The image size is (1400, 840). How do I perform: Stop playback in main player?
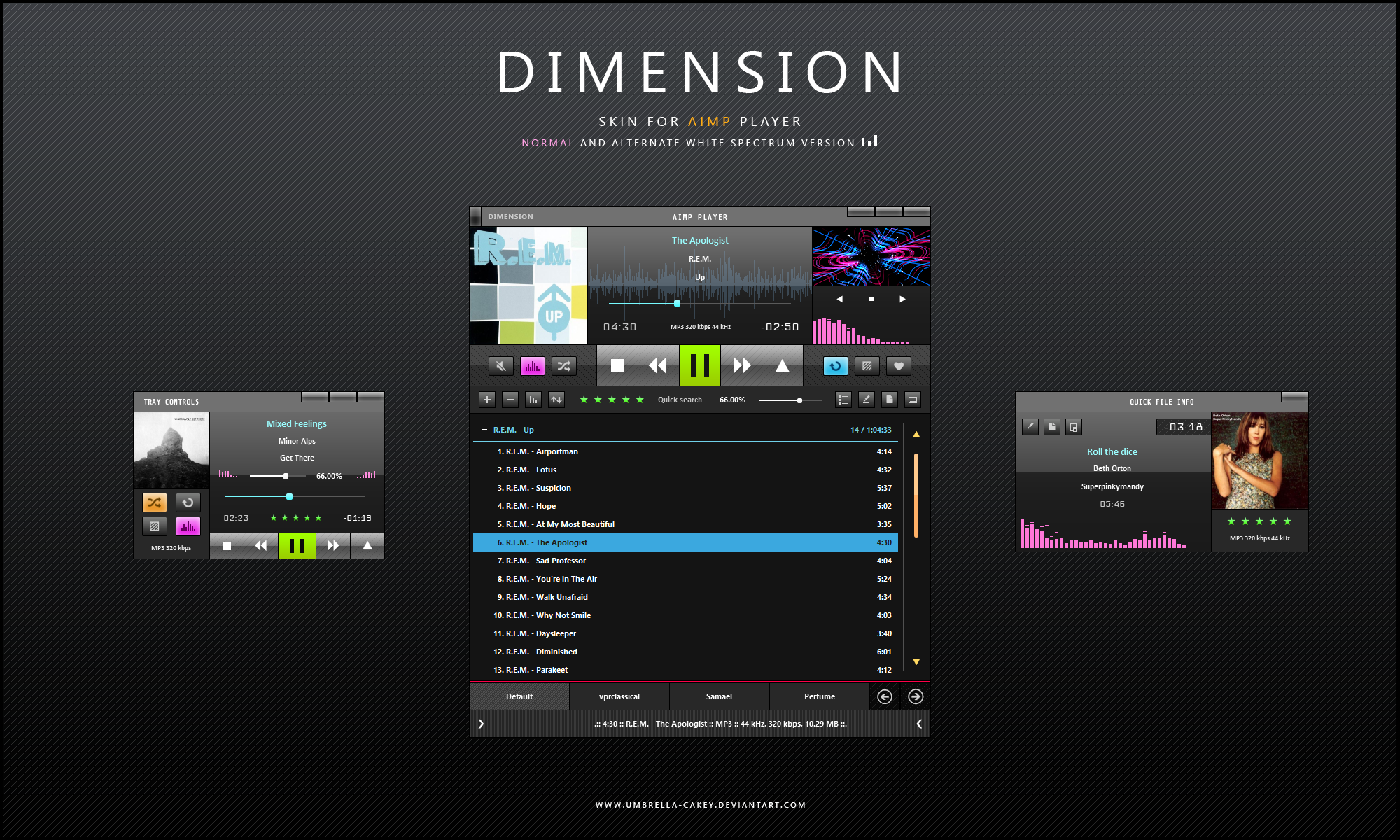(617, 365)
